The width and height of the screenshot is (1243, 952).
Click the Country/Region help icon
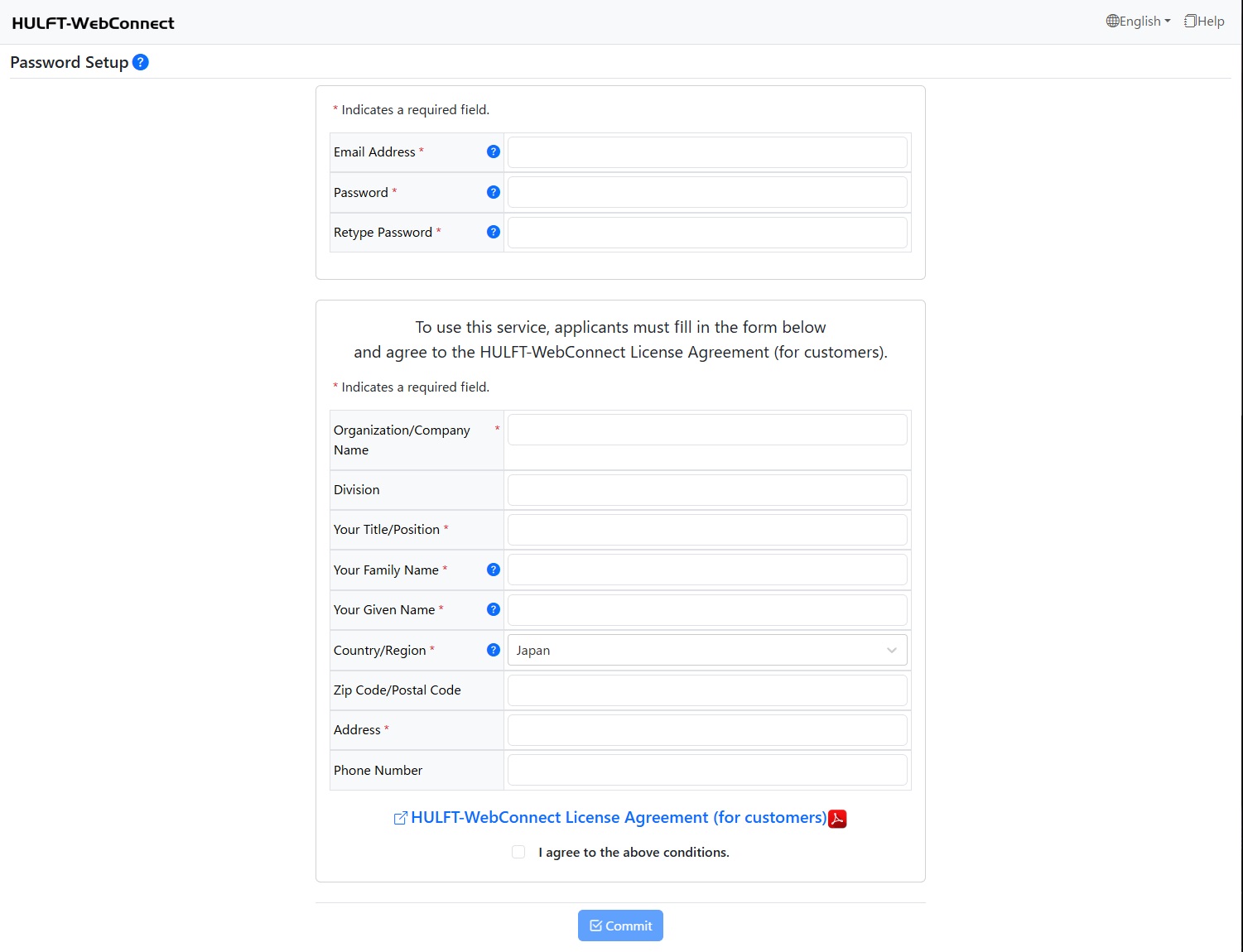493,650
